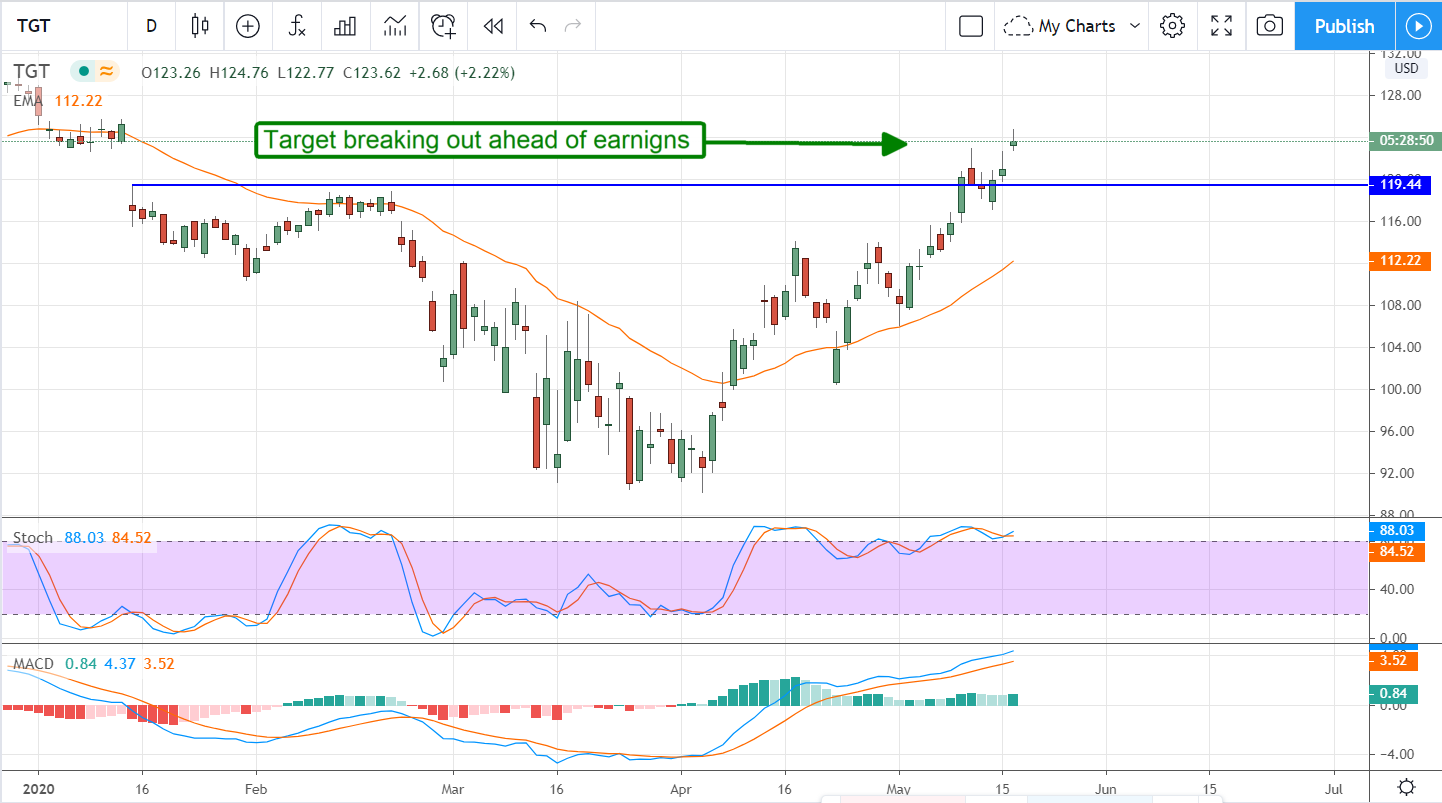Open the My Charts dropdown
Viewport: 1442px width, 803px height.
pos(1073,26)
